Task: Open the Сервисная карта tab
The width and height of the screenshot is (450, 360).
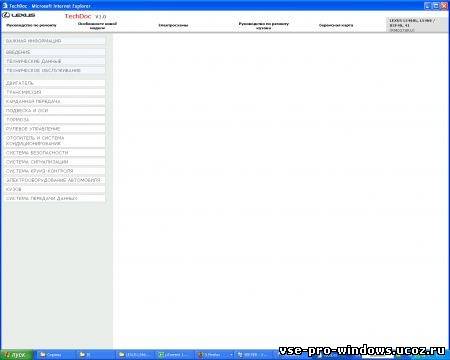Action: coord(336,25)
